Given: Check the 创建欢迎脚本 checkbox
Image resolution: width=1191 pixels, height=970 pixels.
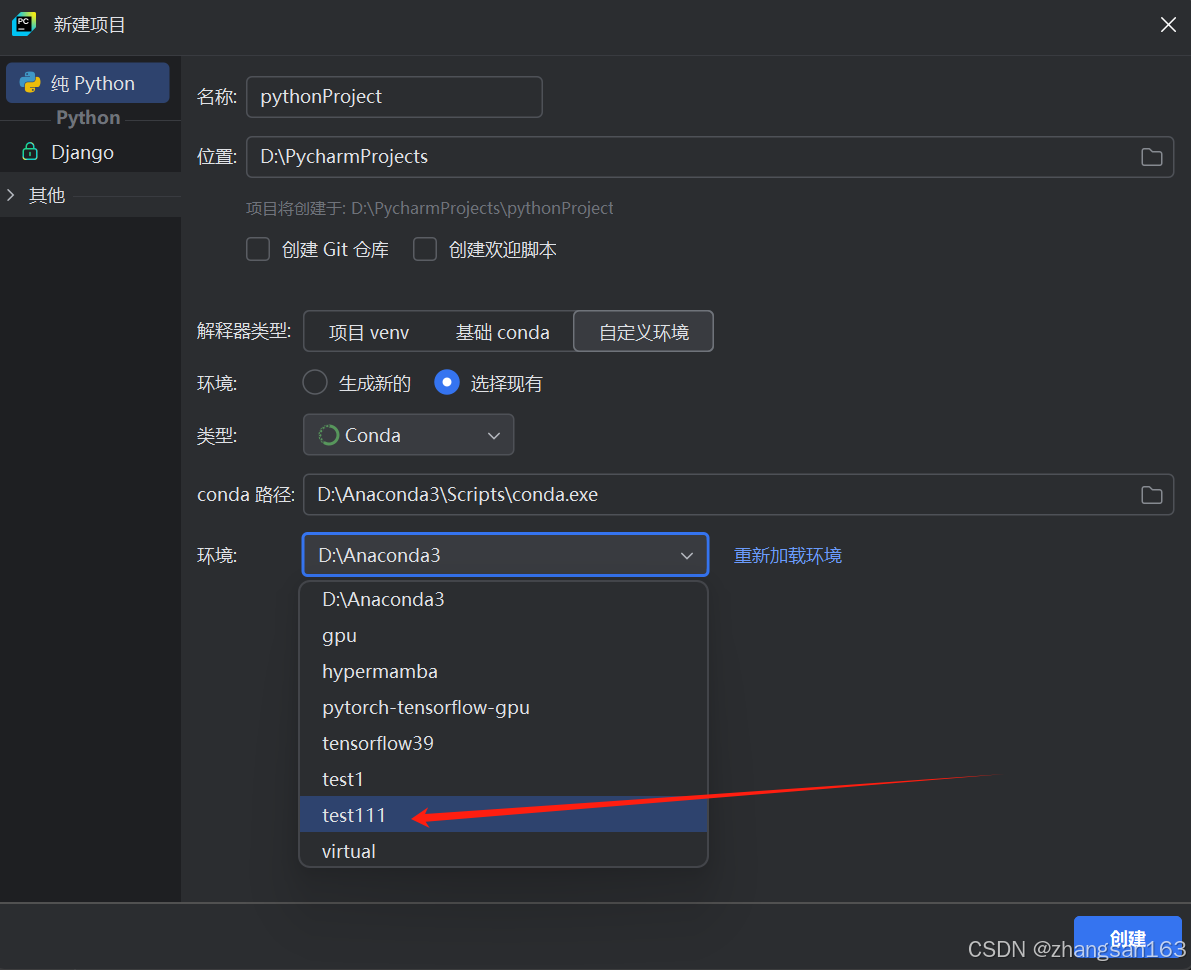Looking at the screenshot, I should (x=425, y=249).
